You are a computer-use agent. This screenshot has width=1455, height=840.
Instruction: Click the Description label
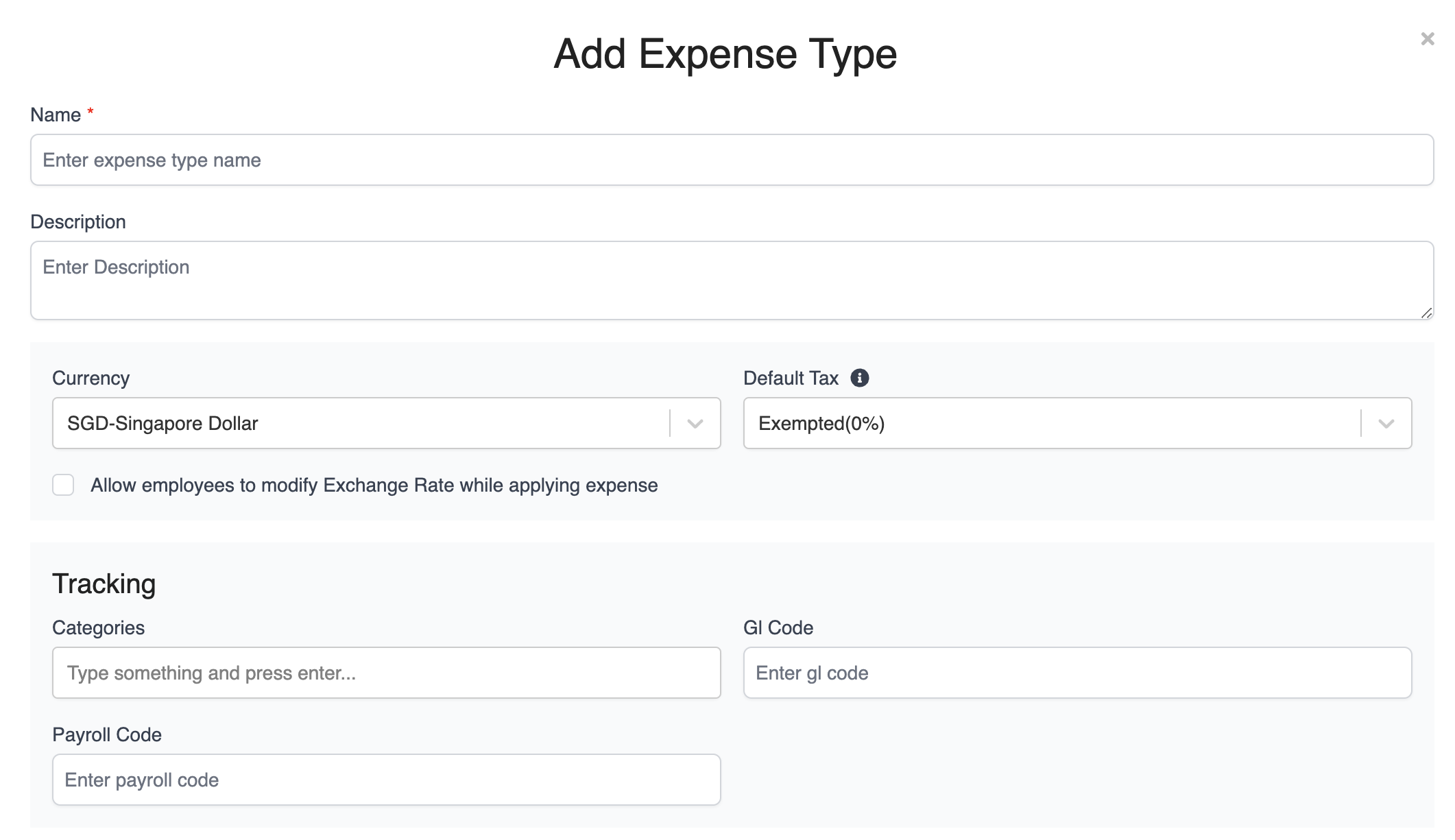point(78,222)
